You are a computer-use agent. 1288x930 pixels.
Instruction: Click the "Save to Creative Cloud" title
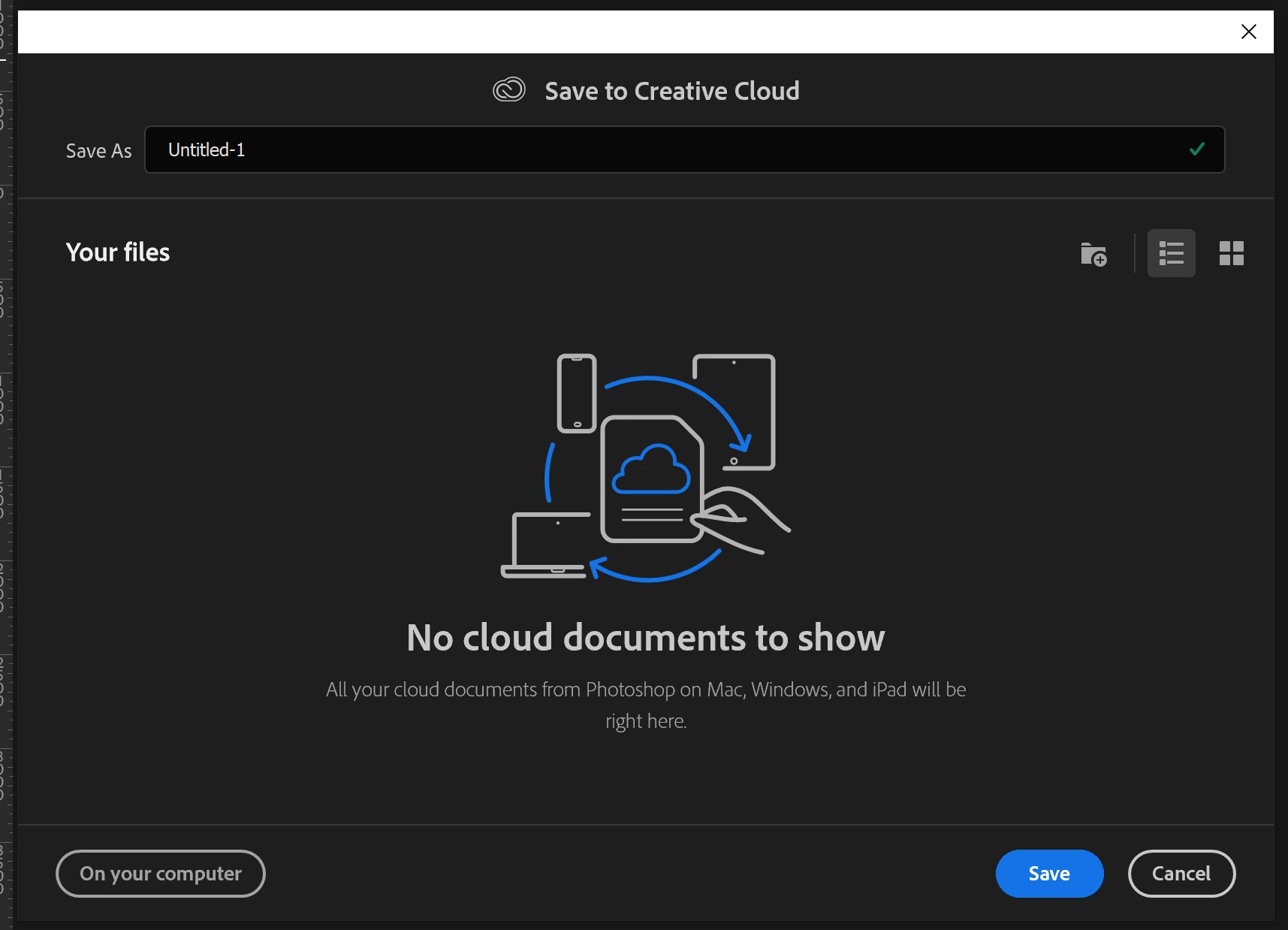coord(671,91)
